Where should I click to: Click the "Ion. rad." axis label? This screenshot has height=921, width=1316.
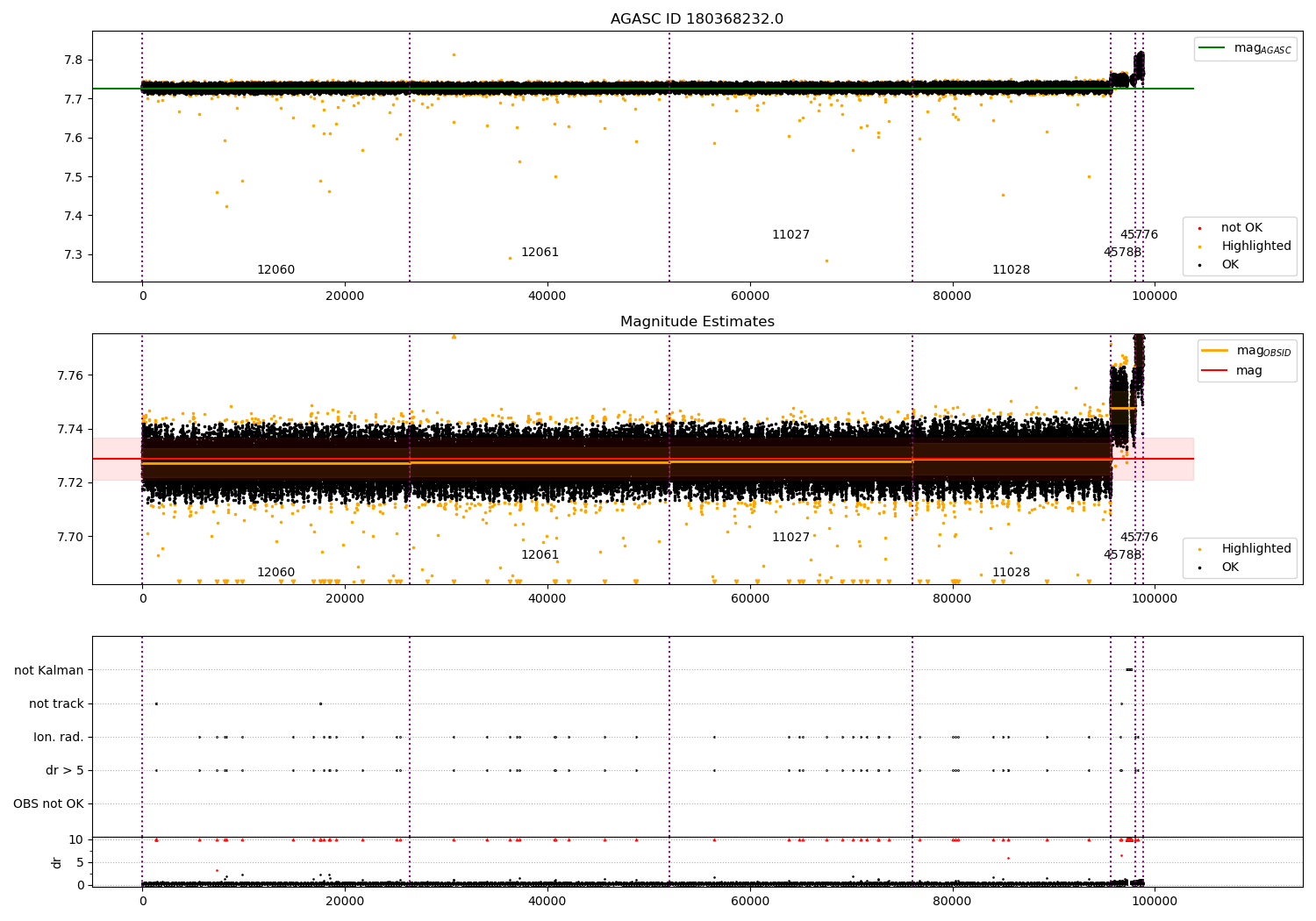coord(59,737)
